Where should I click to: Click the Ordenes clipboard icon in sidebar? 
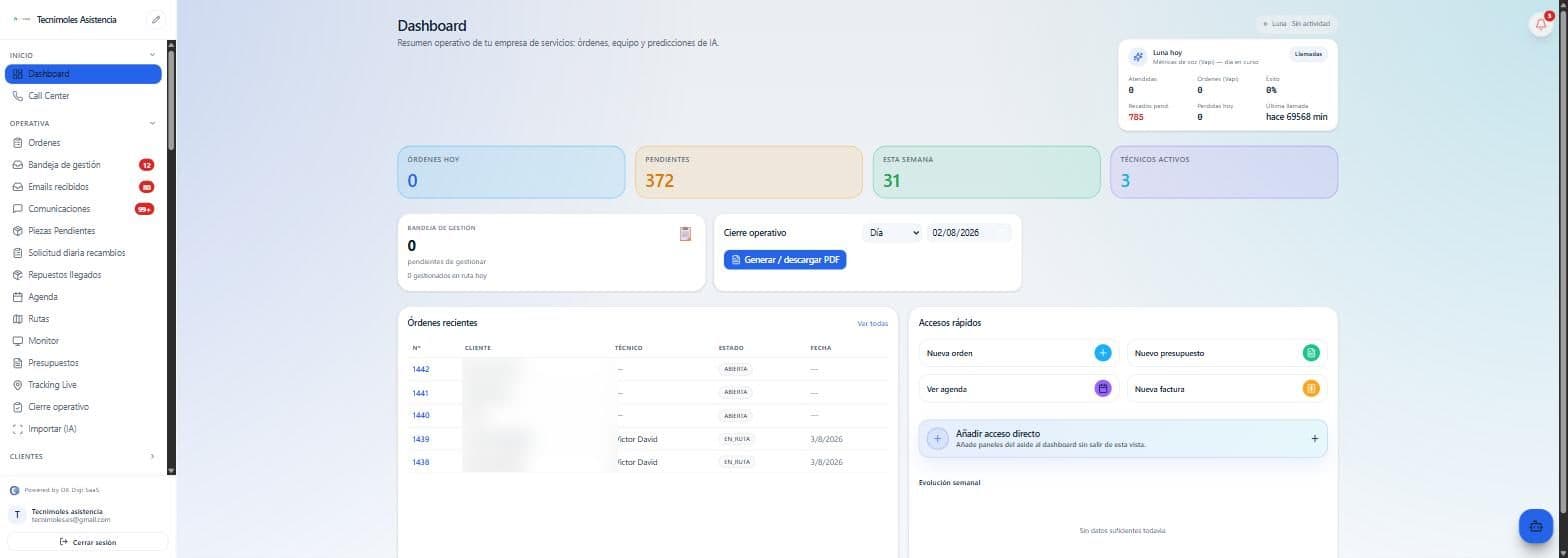pyautogui.click(x=18, y=143)
